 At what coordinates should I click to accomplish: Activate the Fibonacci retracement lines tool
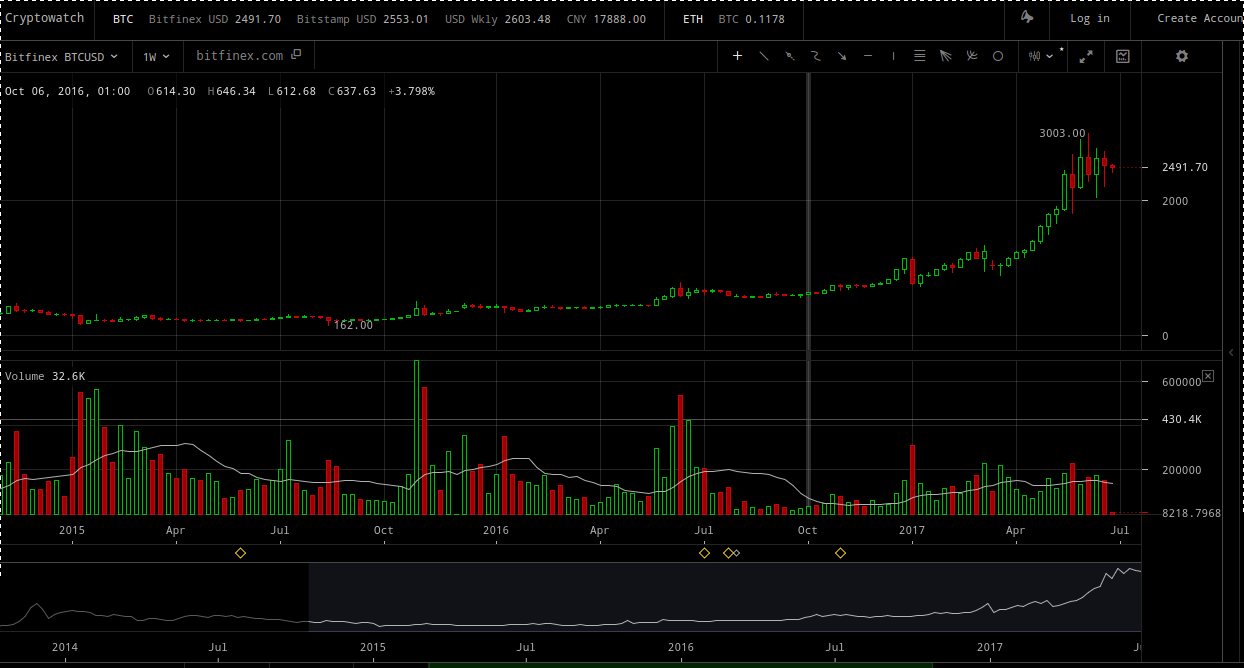point(919,56)
